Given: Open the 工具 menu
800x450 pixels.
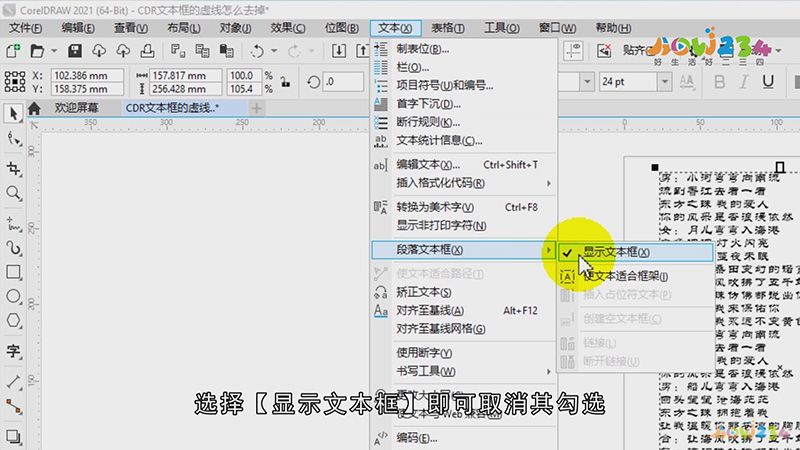Looking at the screenshot, I should [502, 28].
